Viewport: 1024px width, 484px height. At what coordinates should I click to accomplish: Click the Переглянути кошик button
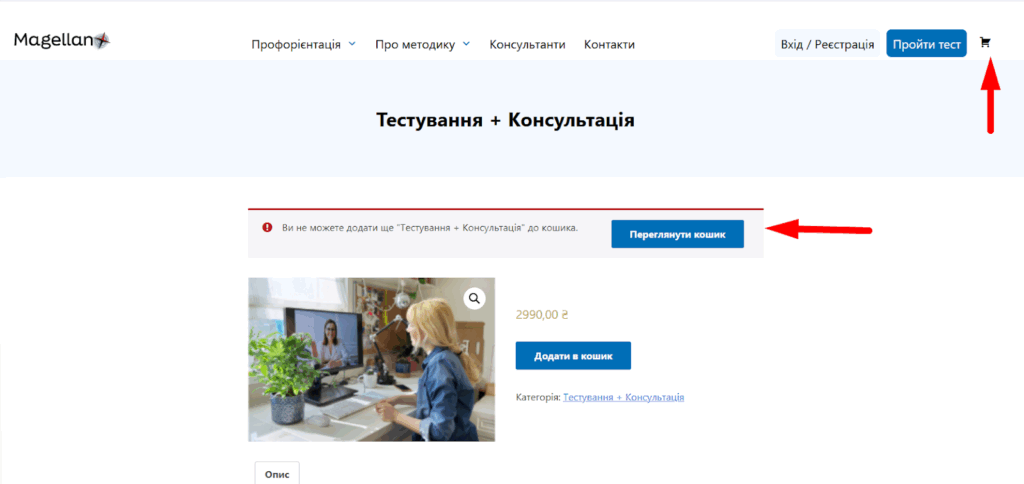(x=677, y=234)
